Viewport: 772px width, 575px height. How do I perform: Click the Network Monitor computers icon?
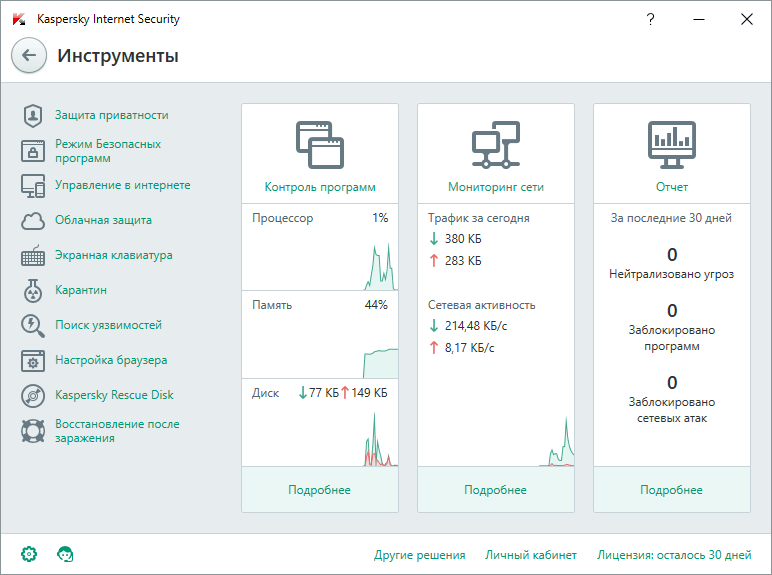pyautogui.click(x=496, y=145)
